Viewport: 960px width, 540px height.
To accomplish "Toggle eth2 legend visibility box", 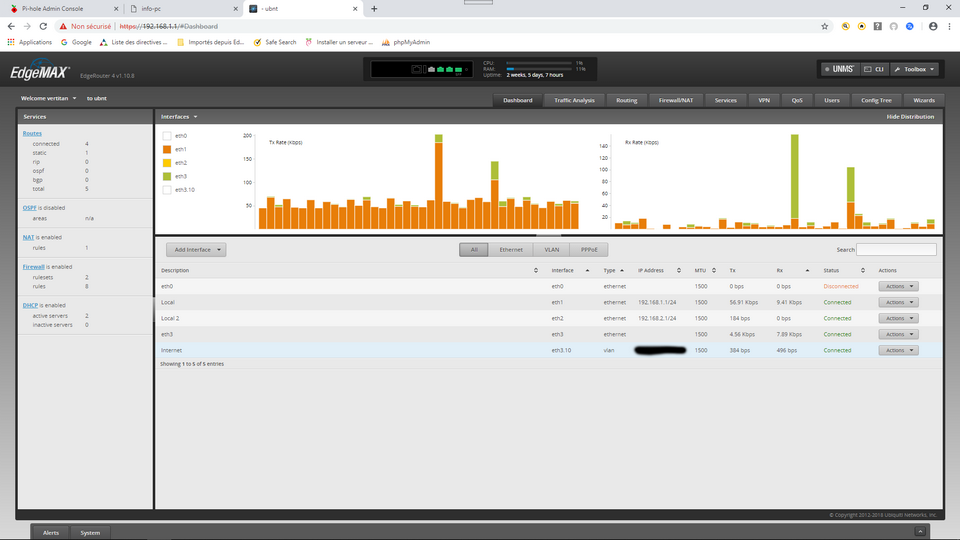I will click(x=167, y=162).
